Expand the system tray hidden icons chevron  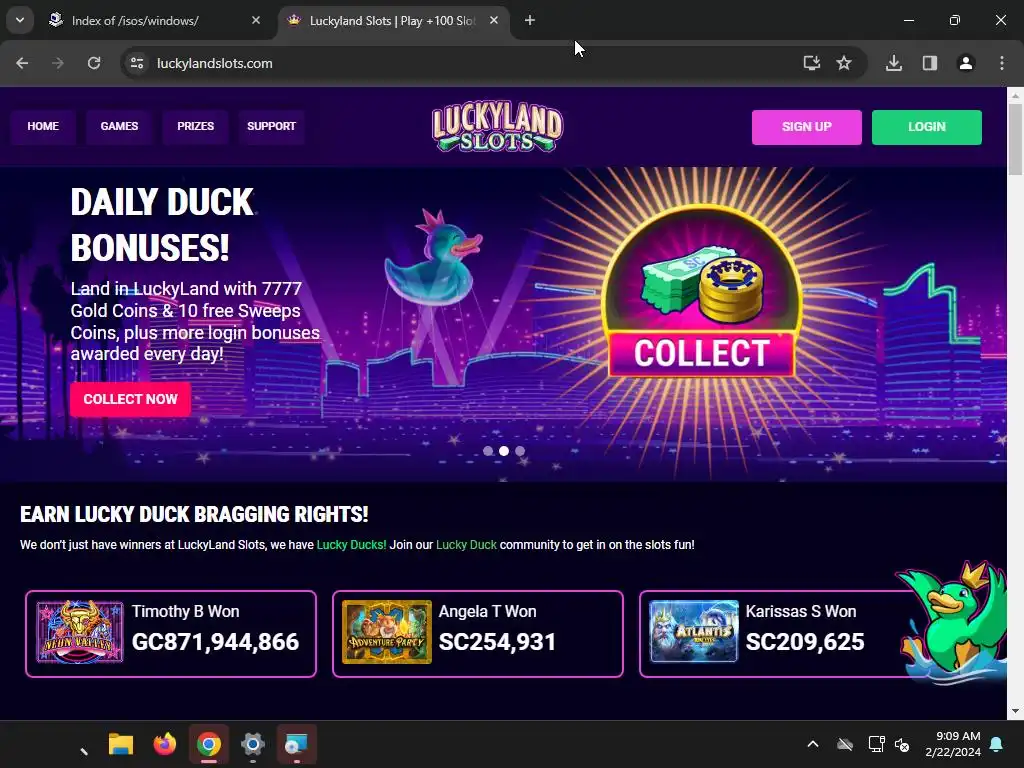pyautogui.click(x=812, y=744)
